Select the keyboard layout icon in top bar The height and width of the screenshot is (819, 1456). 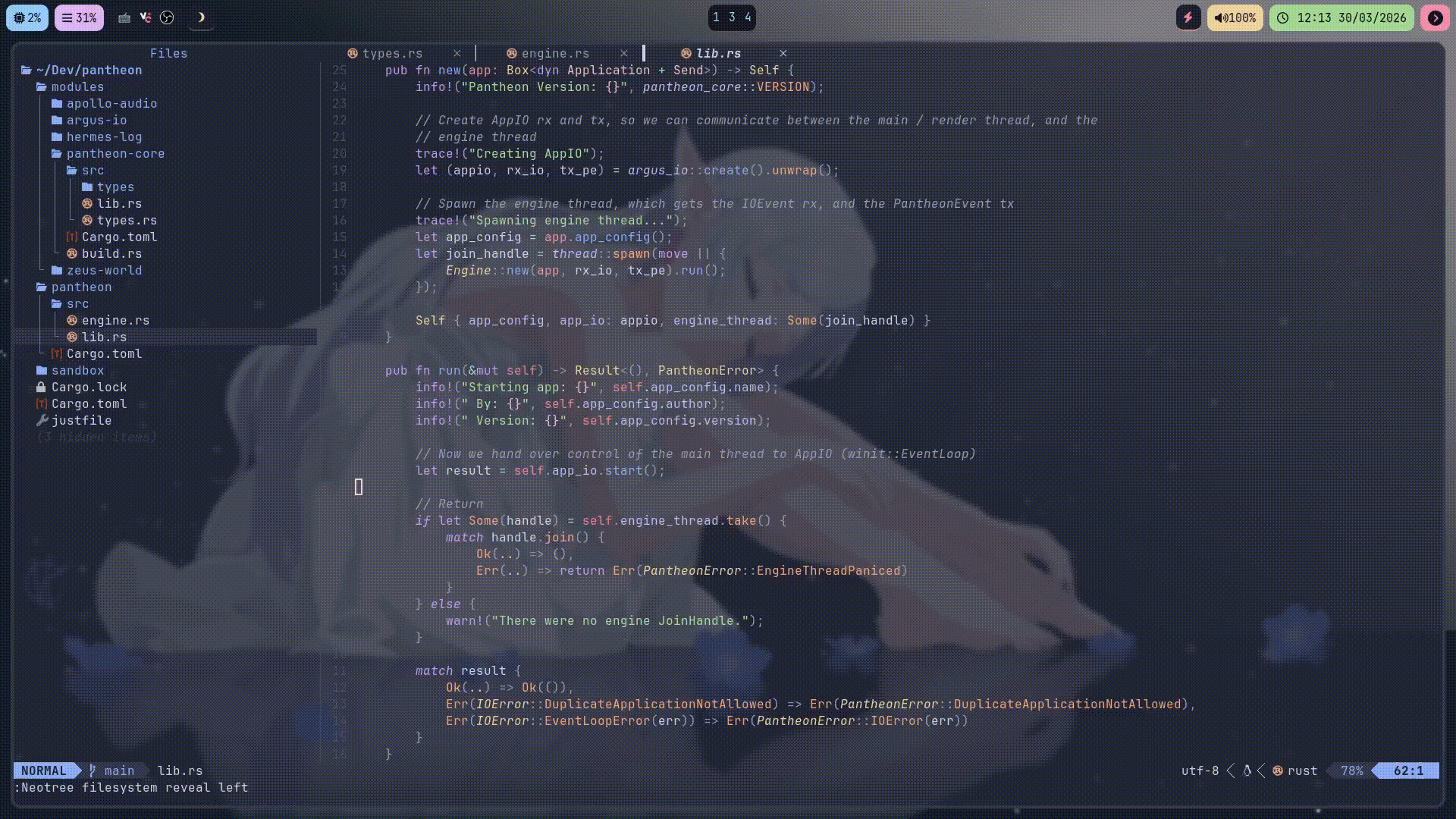click(124, 17)
